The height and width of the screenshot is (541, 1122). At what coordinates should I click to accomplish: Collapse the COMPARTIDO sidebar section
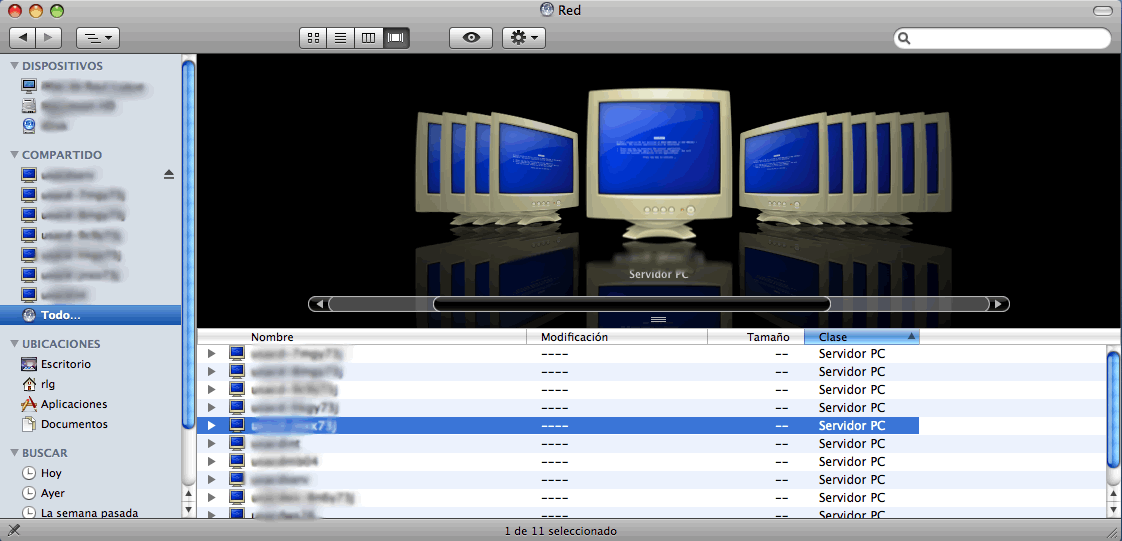click(x=14, y=155)
